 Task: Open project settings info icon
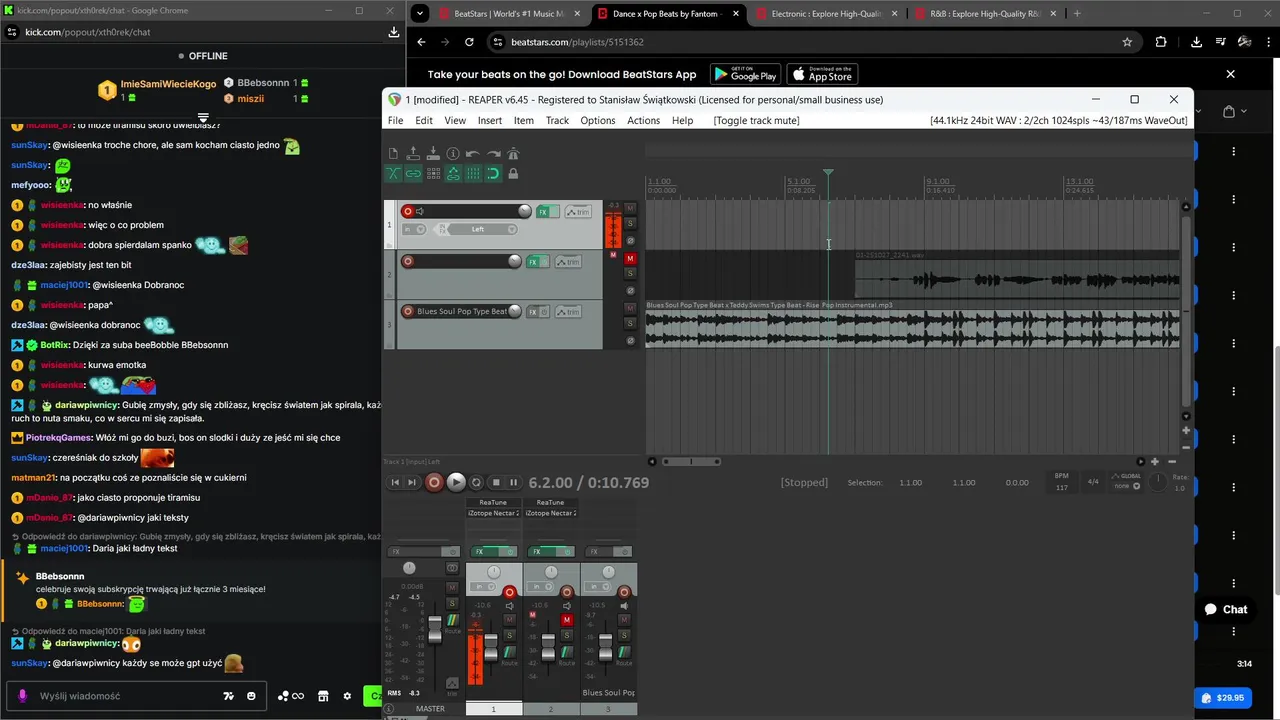pyautogui.click(x=453, y=153)
